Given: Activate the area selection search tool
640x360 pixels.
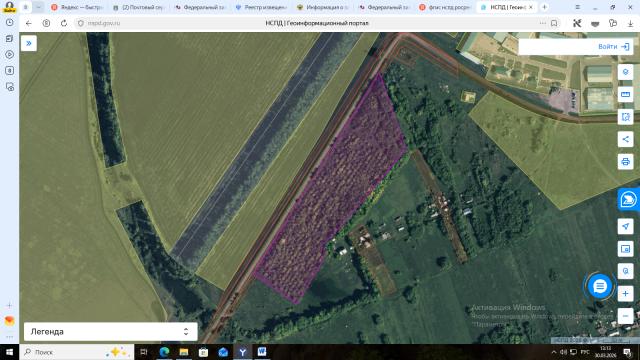Looking at the screenshot, I should pos(625,117).
